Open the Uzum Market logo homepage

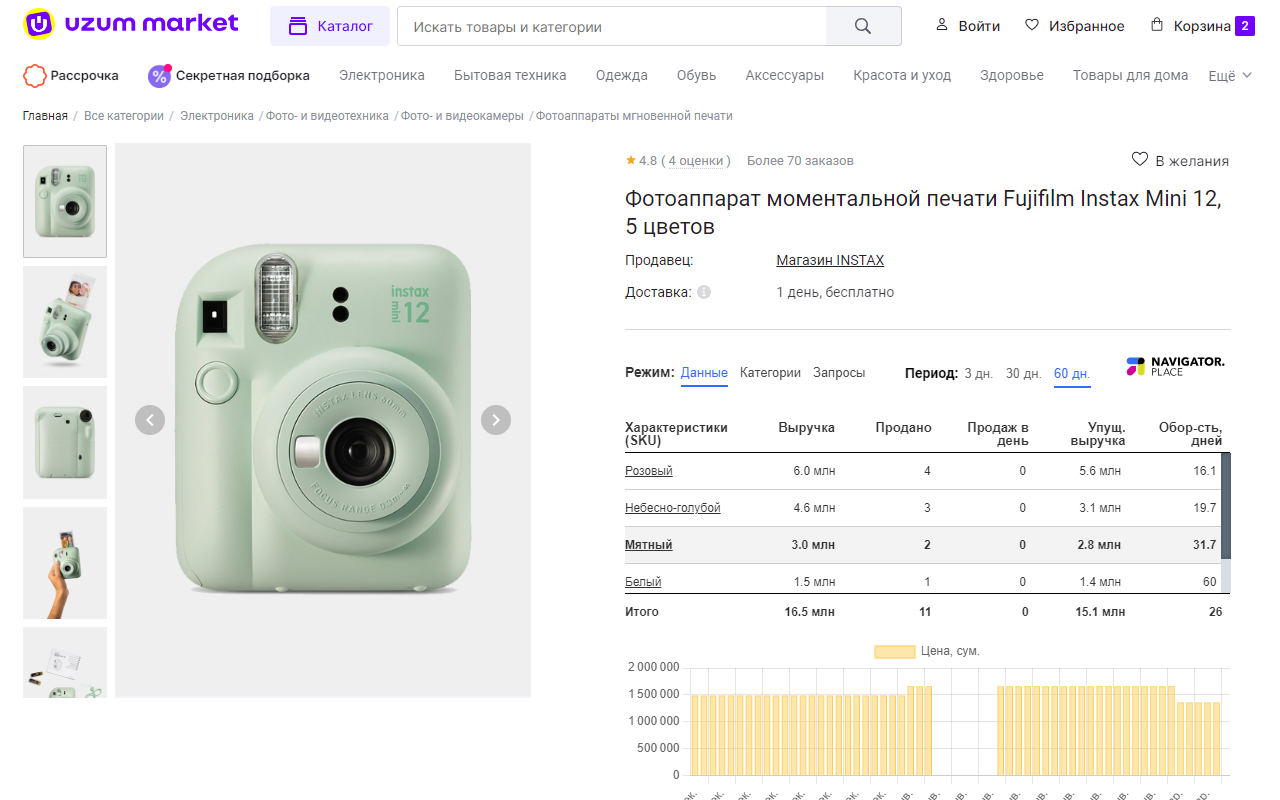(131, 23)
